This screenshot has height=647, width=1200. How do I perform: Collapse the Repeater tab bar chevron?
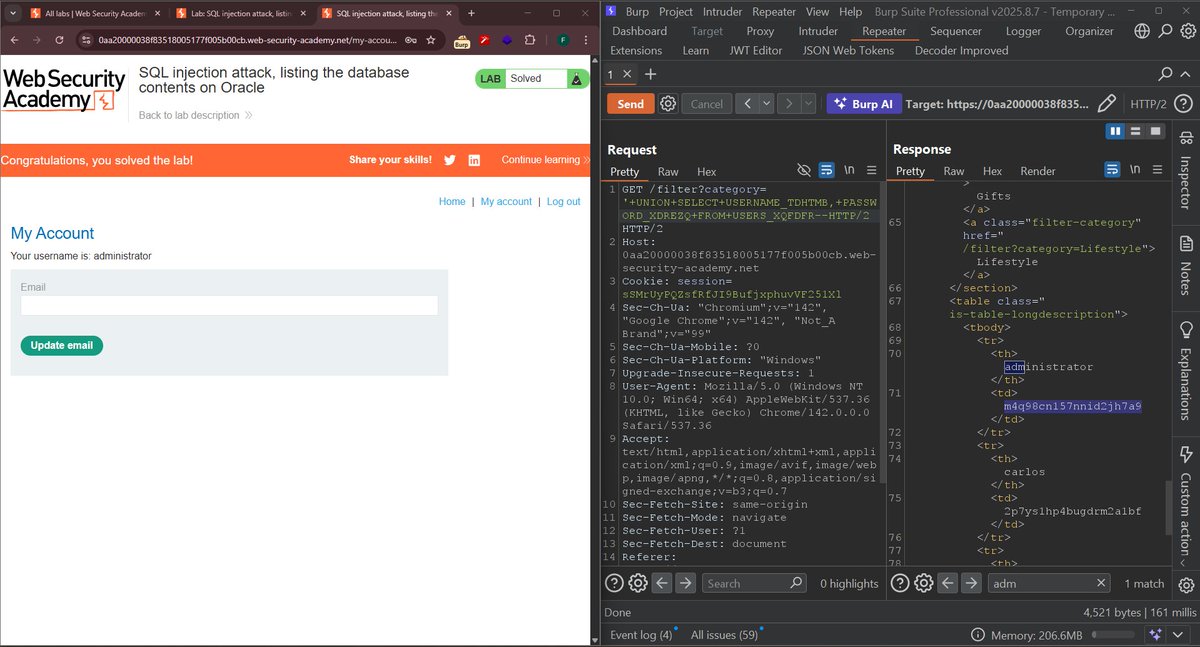pyautogui.click(x=1185, y=74)
